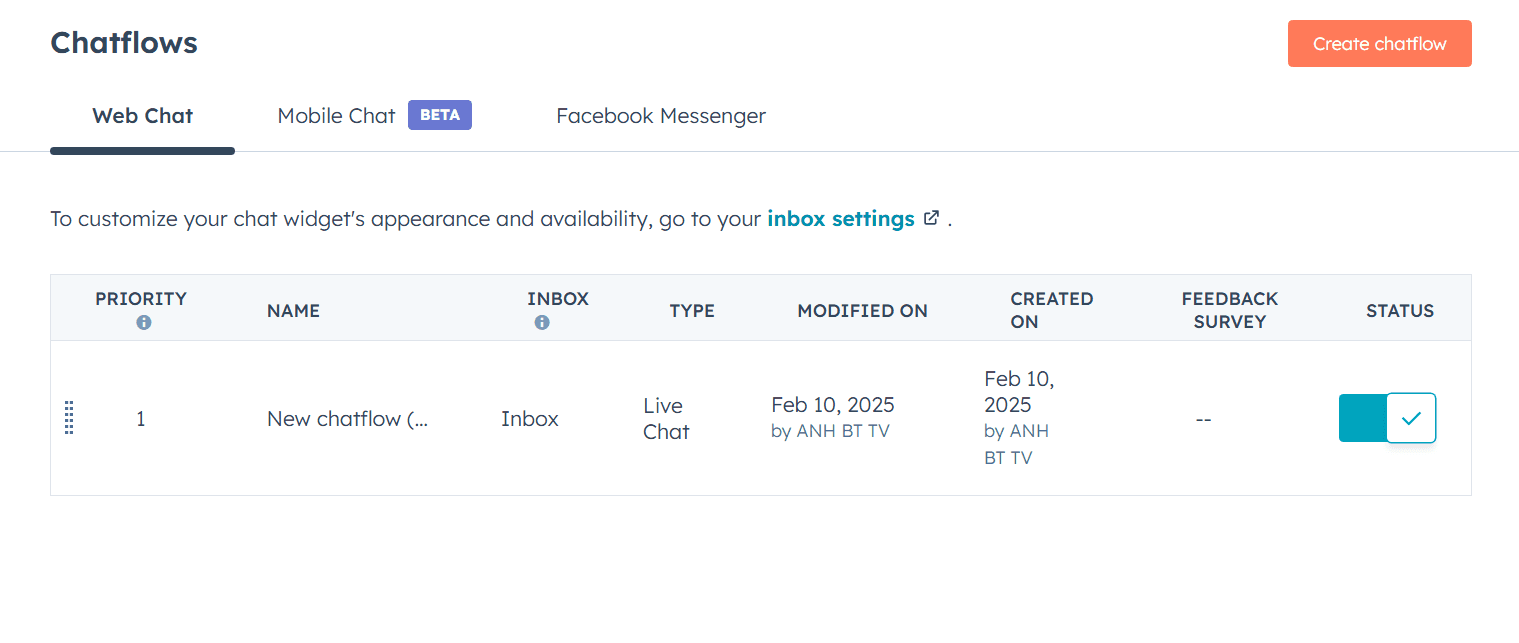Open the chatflow named New chatflow
Screen dimensions: 1519x643
click(x=347, y=418)
